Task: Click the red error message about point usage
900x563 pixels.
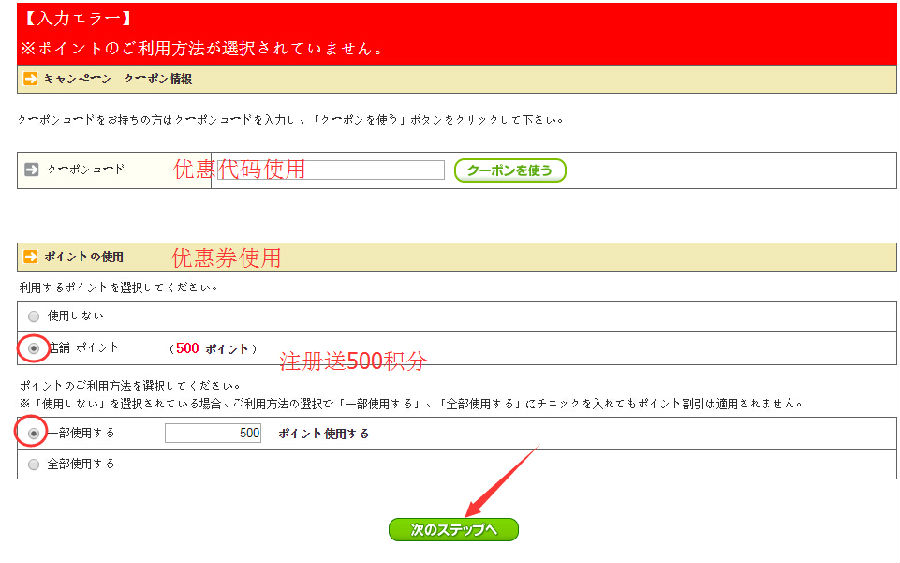Action: [202, 48]
